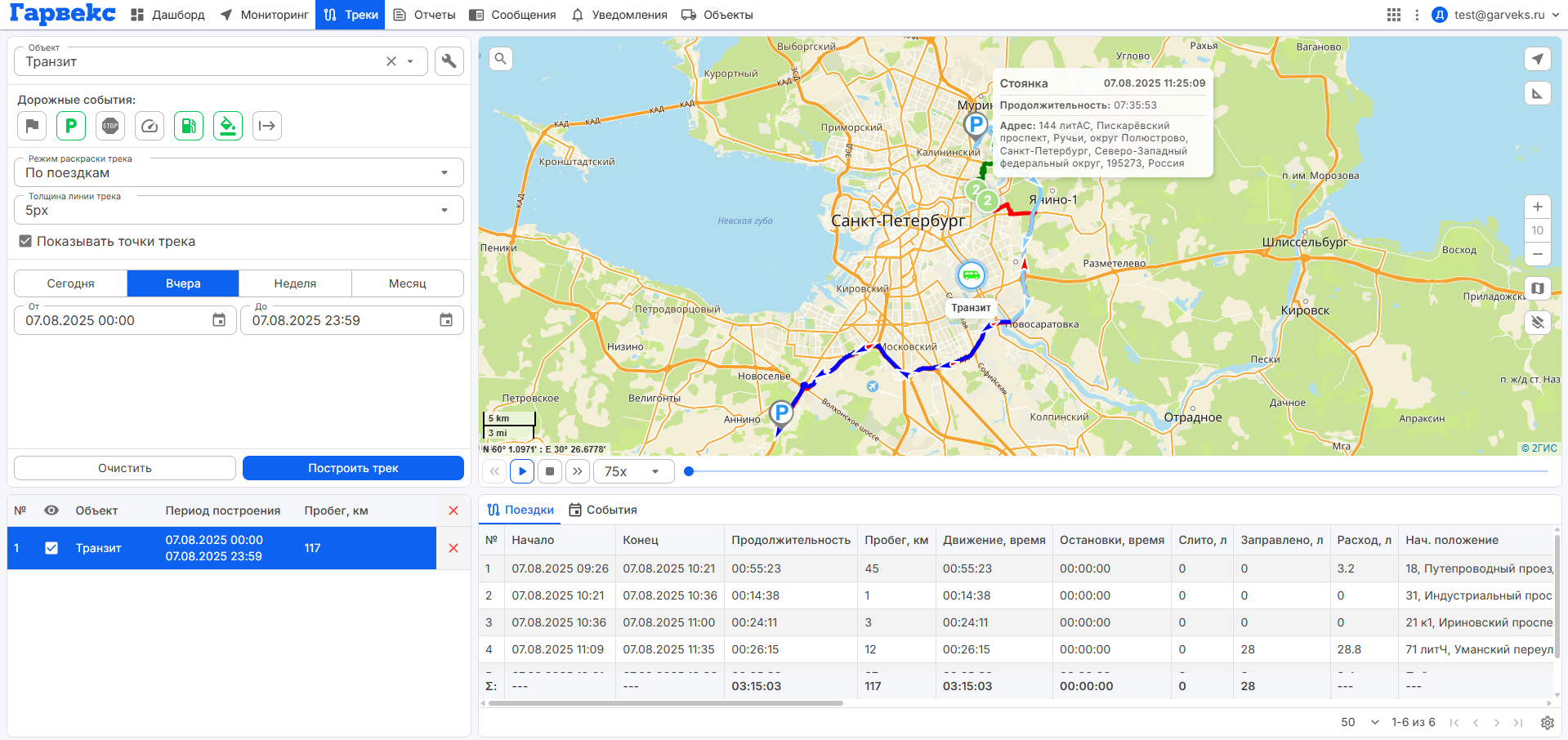Image resolution: width=1568 pixels, height=740 pixels.
Task: Open the map layers selector
Action: coord(1538,288)
